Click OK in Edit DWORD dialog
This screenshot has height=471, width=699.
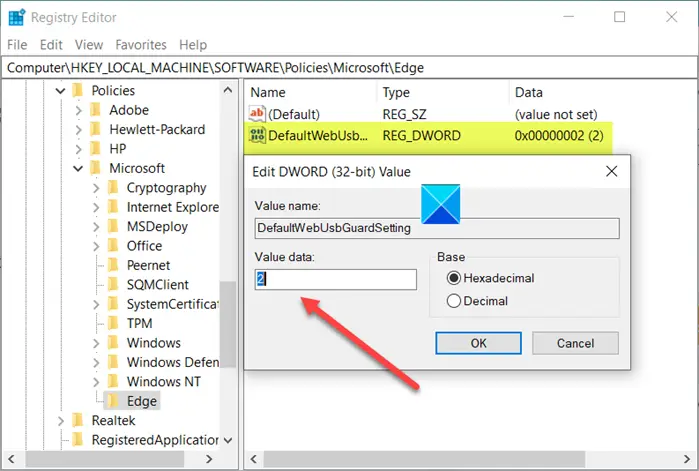[478, 343]
